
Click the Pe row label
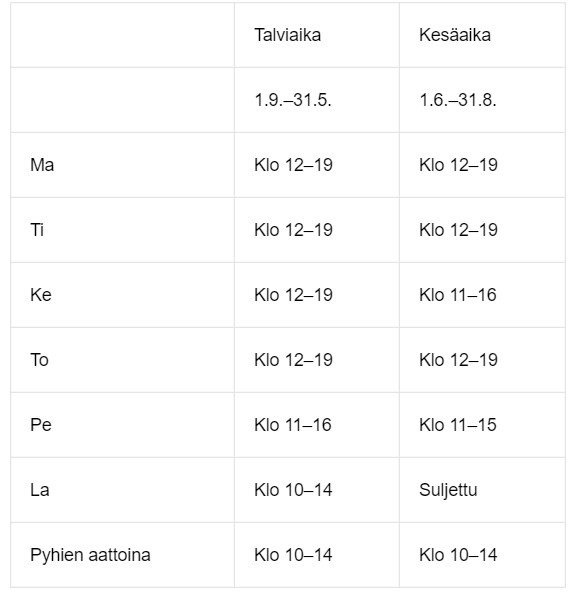coord(41,425)
